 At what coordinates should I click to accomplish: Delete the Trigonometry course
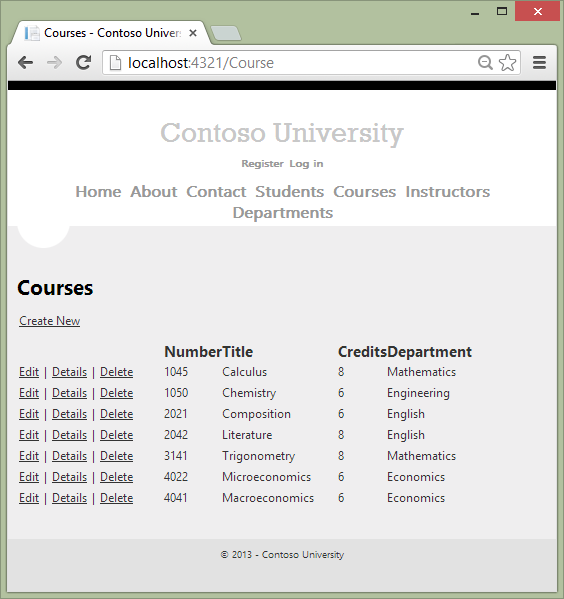117,456
